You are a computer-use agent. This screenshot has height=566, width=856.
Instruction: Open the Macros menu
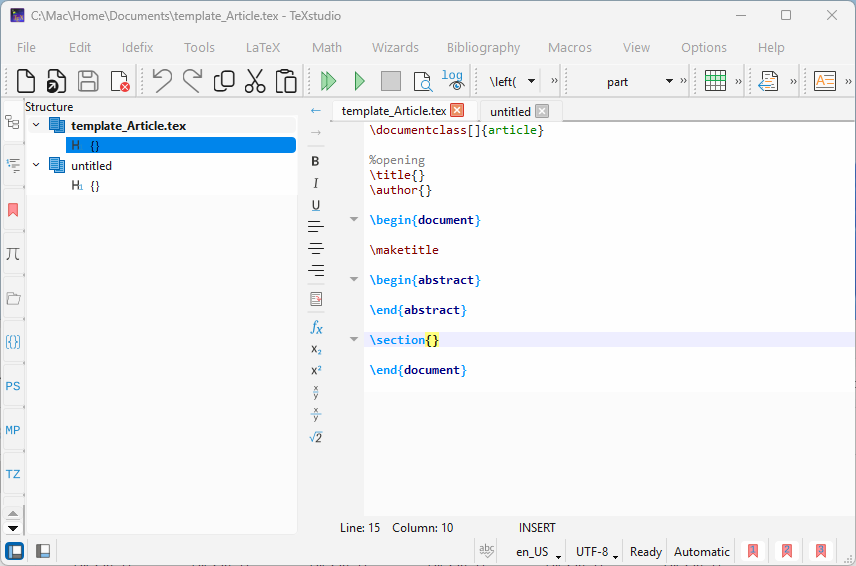click(x=569, y=47)
